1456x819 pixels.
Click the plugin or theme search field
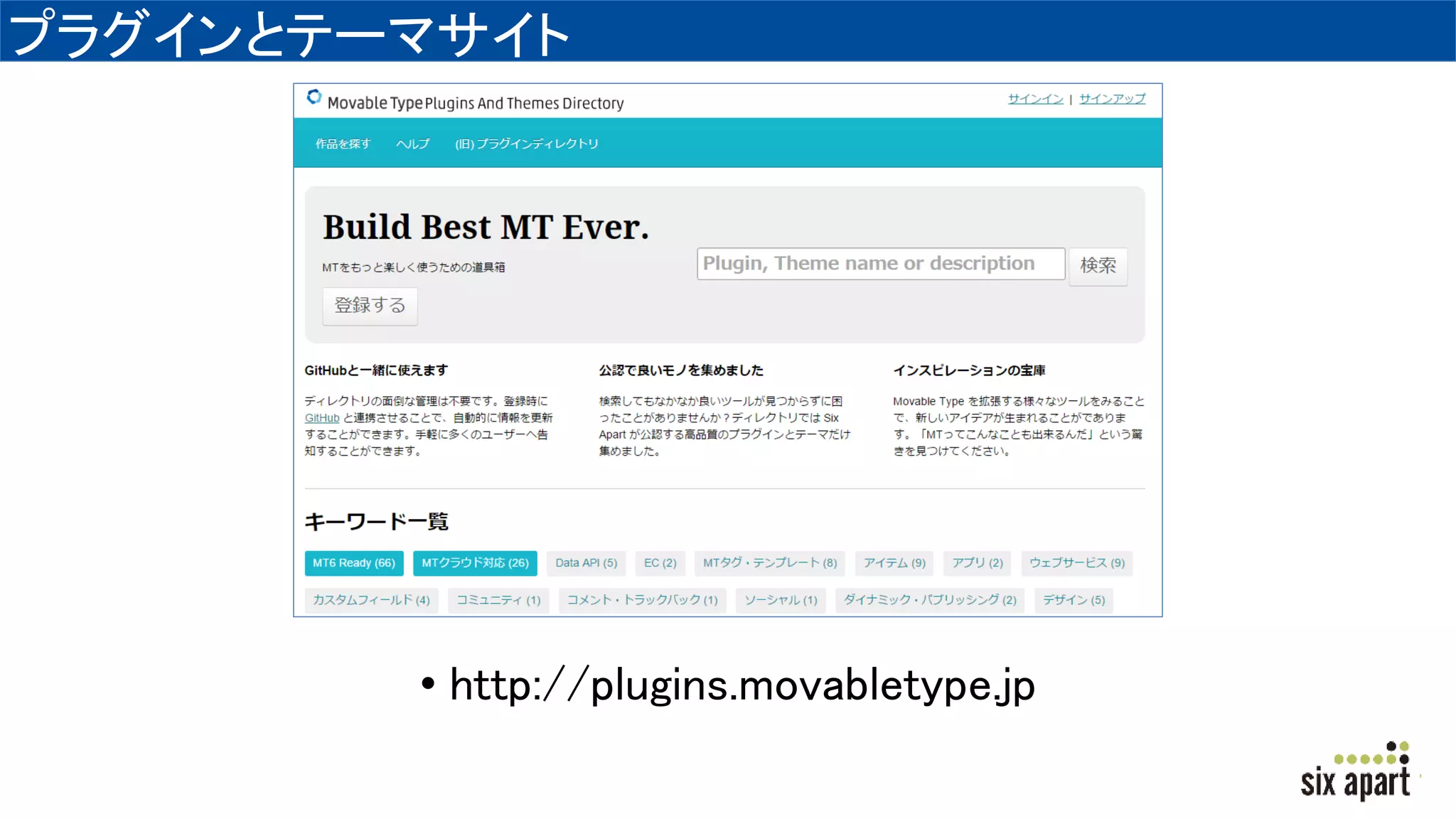(881, 264)
